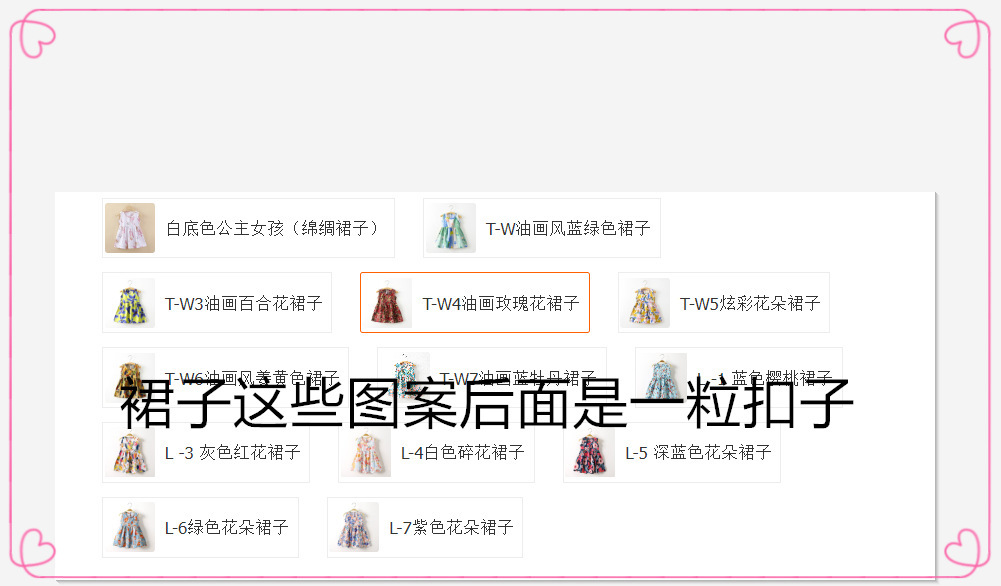Click the blue-green oil painting dress thumbnail
This screenshot has height=586, width=1001.
451,228
